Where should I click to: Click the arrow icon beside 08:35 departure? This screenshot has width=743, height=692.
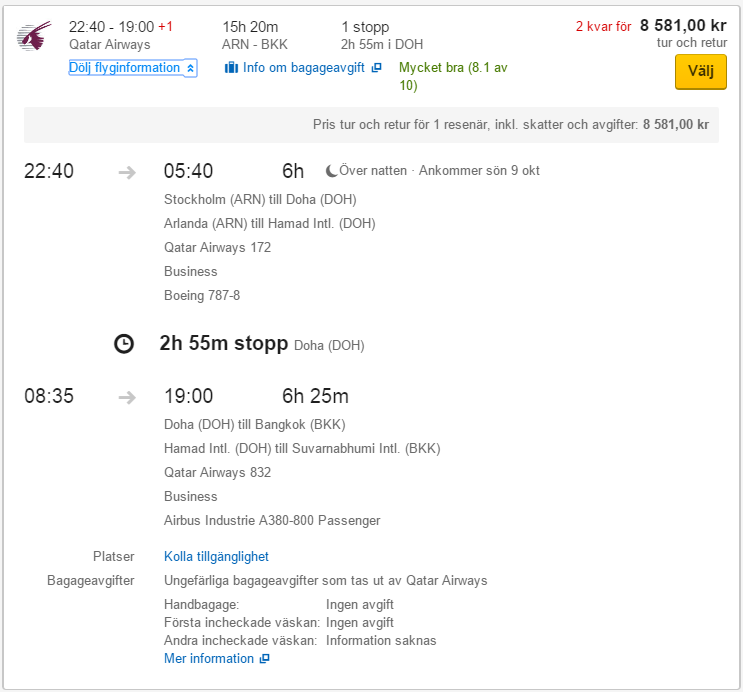(x=127, y=397)
